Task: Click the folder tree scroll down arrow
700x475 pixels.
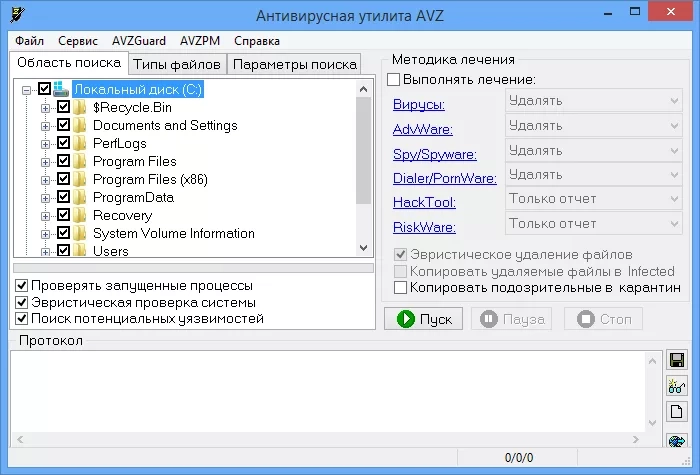Action: 363,248
